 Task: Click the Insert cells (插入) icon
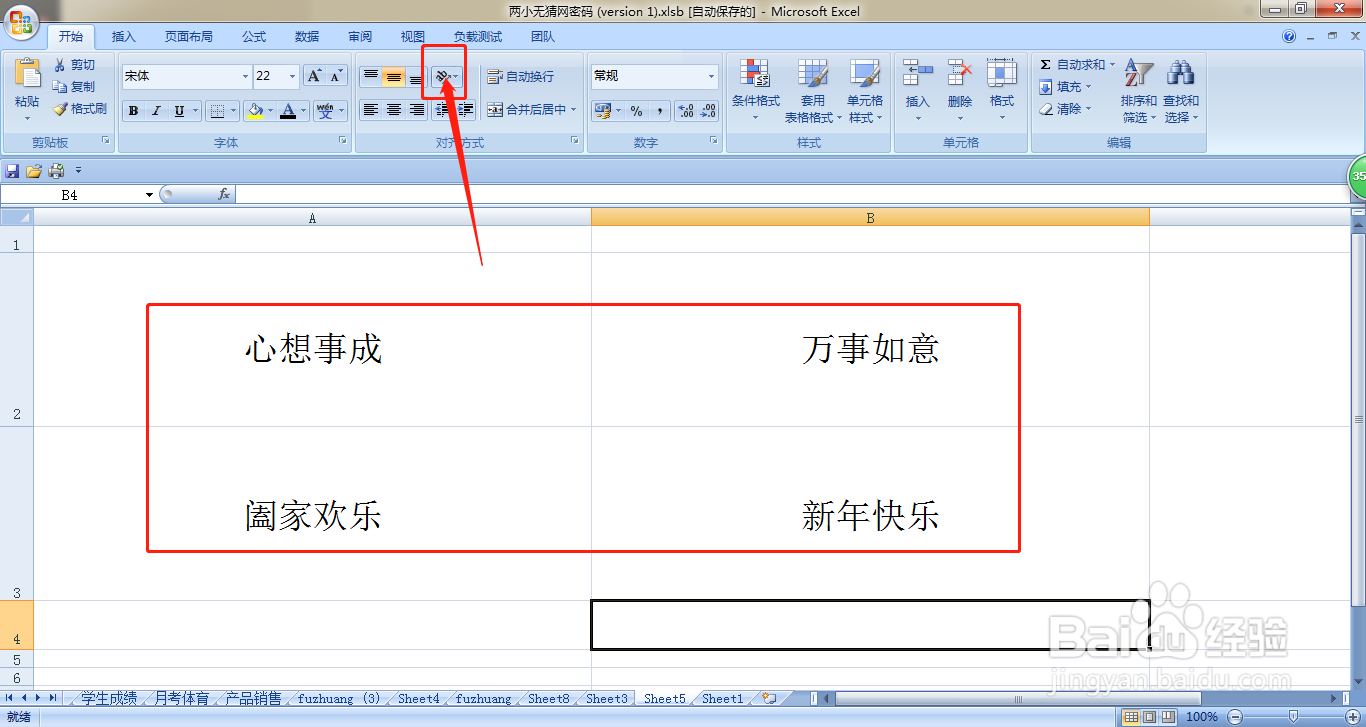pyautogui.click(x=917, y=75)
